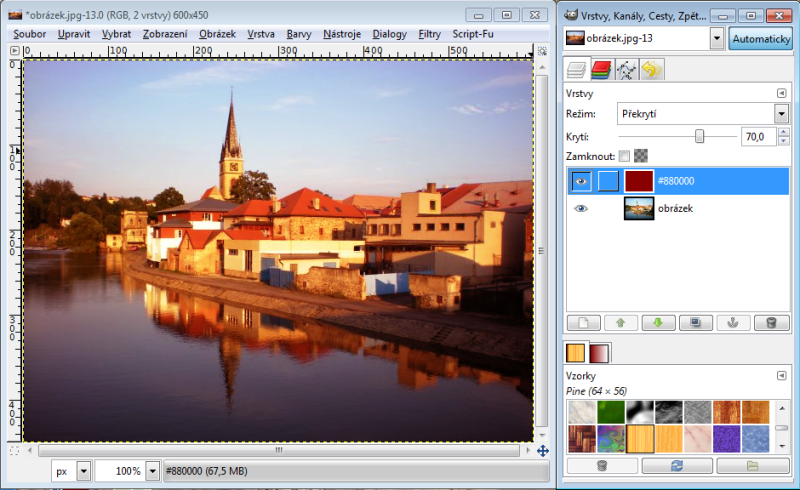Open the Paths tab

point(627,70)
